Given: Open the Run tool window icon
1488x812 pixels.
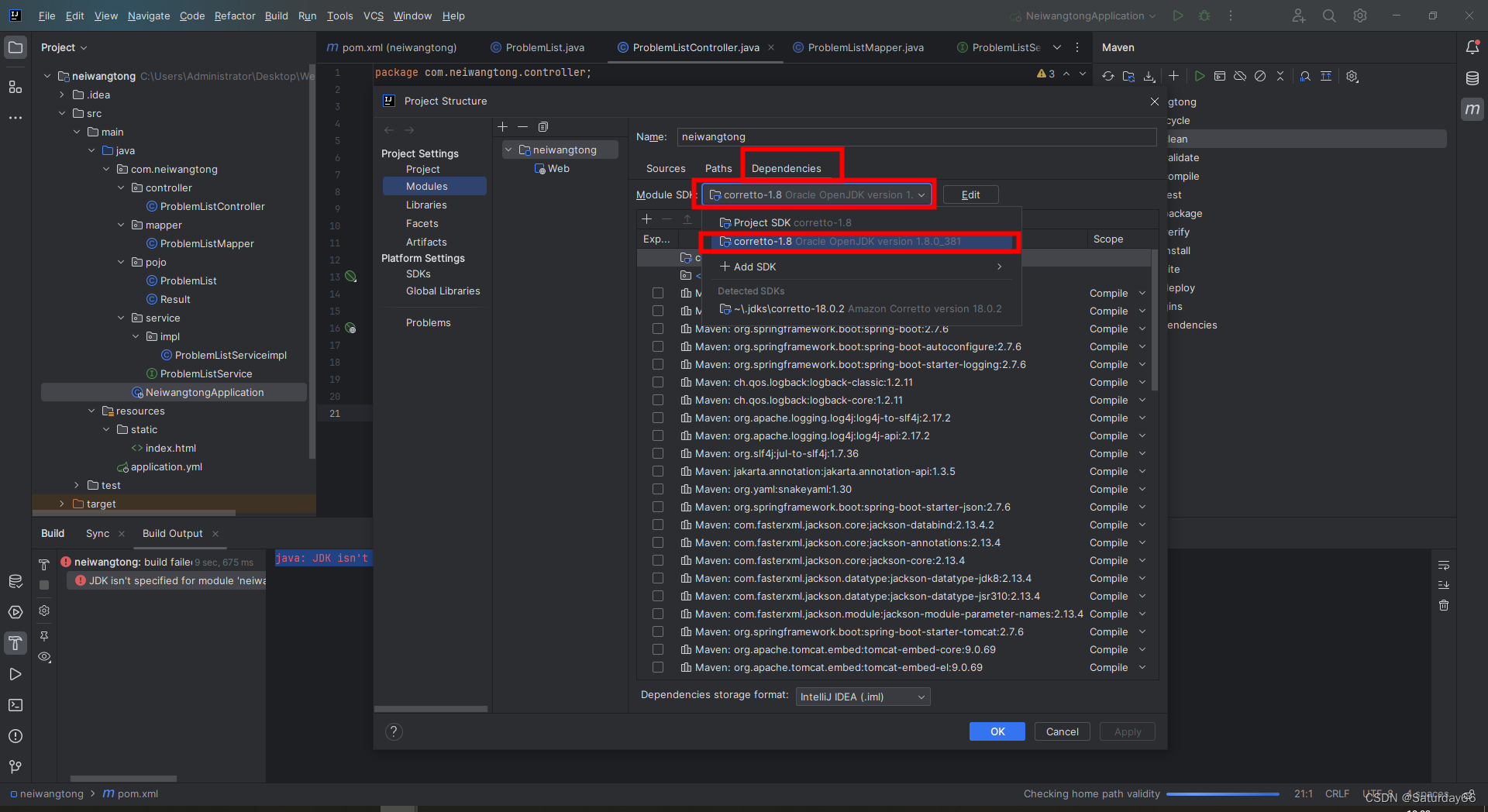Looking at the screenshot, I should pyautogui.click(x=15, y=674).
